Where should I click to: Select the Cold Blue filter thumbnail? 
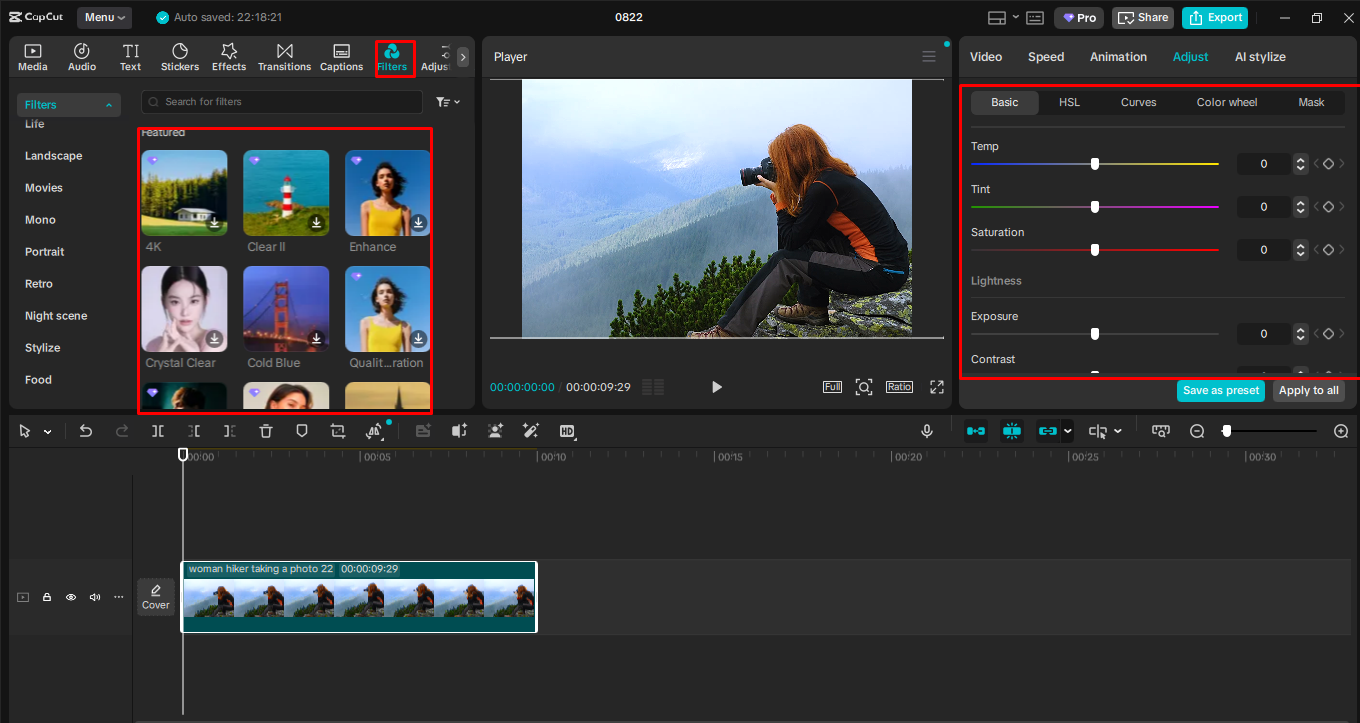[286, 307]
